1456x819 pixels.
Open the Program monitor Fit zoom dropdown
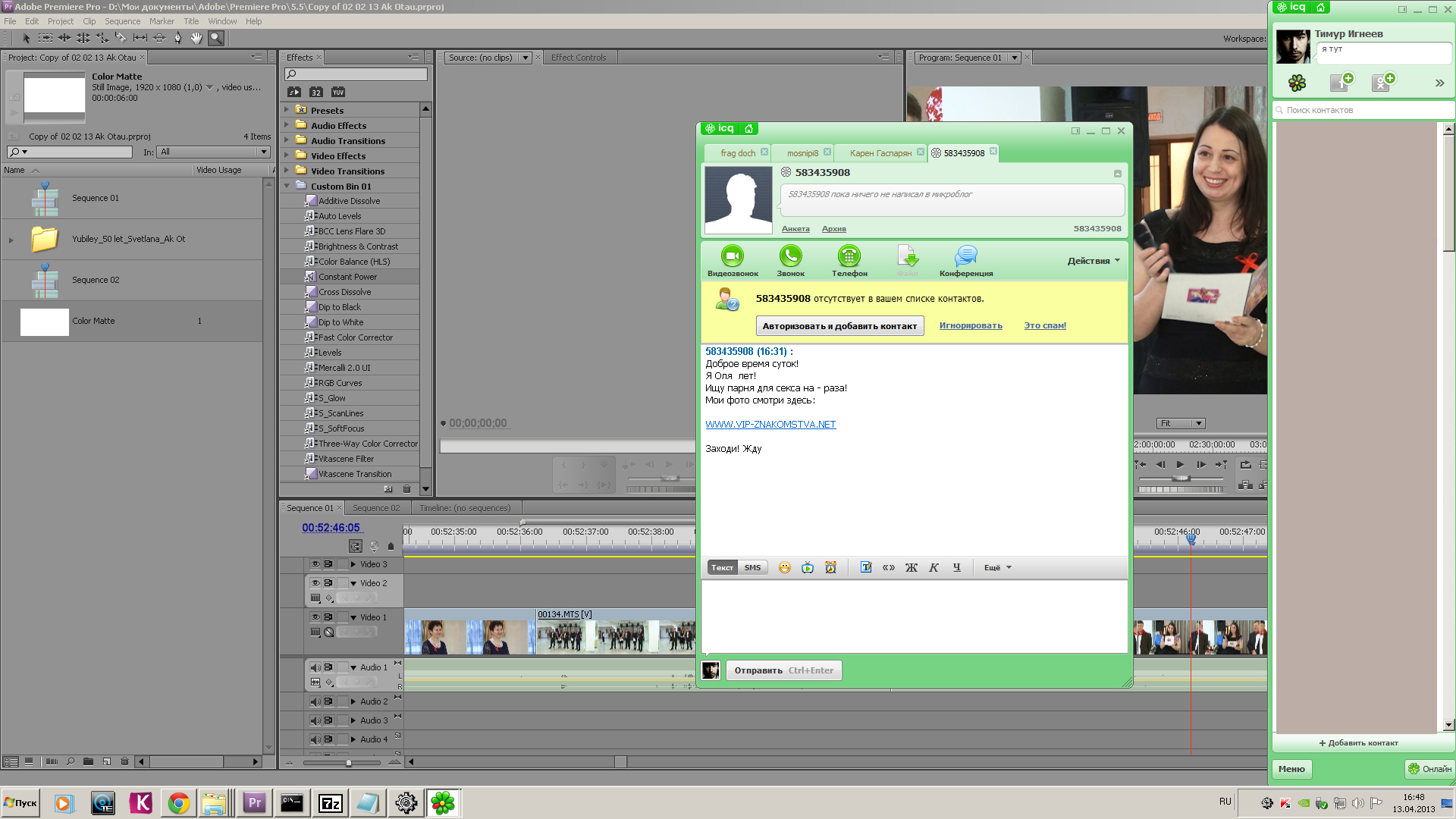coord(1181,423)
